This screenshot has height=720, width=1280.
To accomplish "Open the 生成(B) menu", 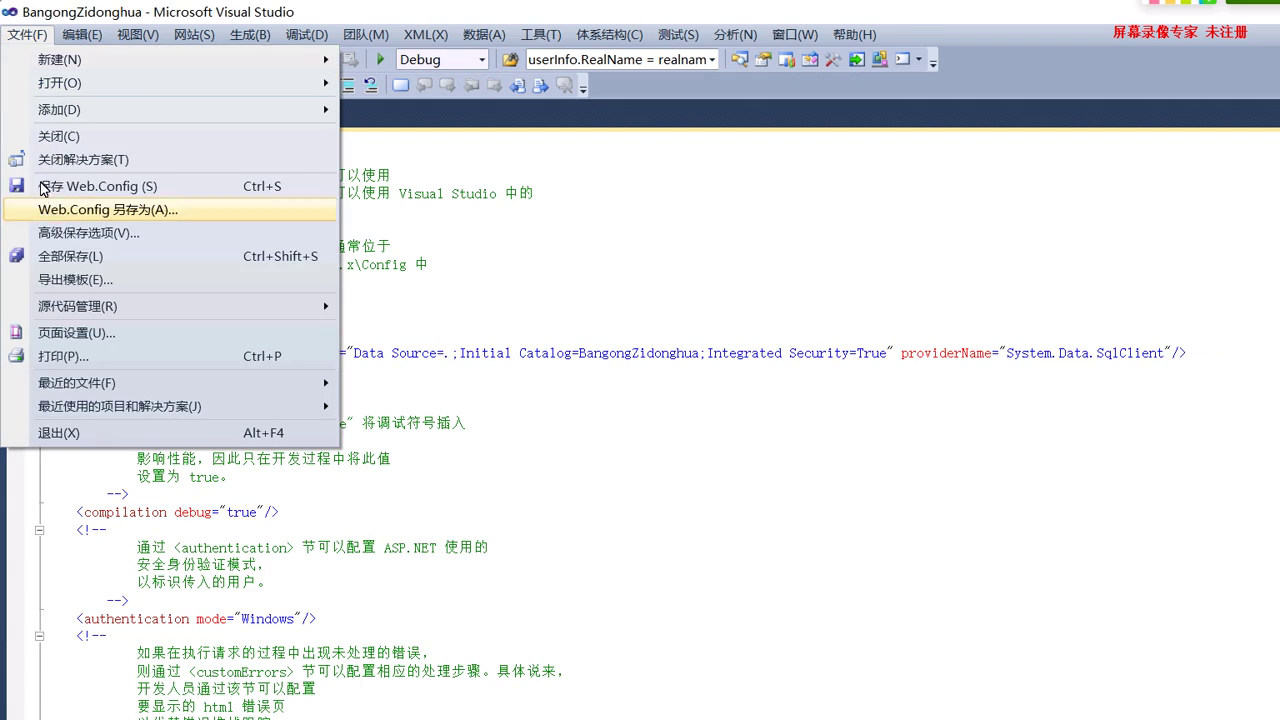I will tap(250, 34).
